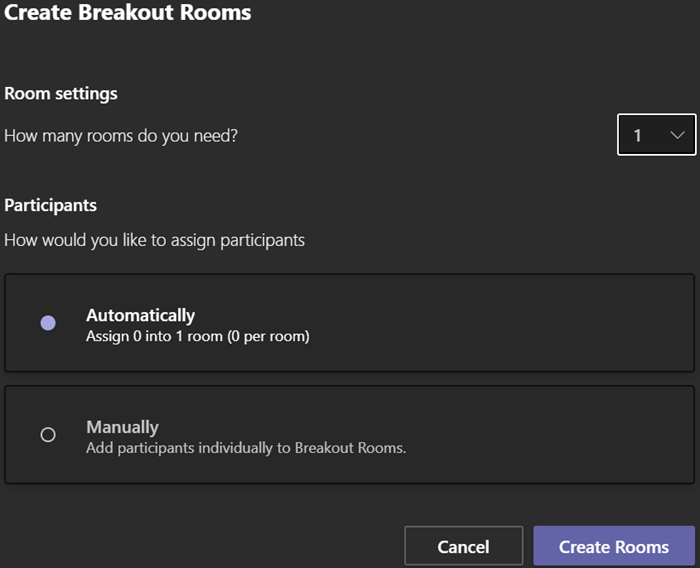Click the chevron arrow in rooms dropdown
This screenshot has height=568, width=700.
pyautogui.click(x=678, y=136)
